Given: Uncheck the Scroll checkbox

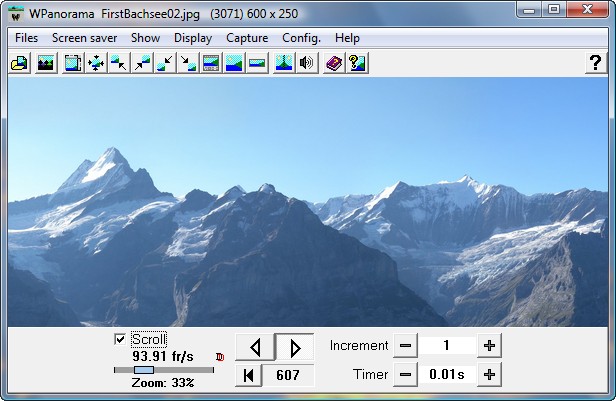Looking at the screenshot, I should tap(120, 339).
